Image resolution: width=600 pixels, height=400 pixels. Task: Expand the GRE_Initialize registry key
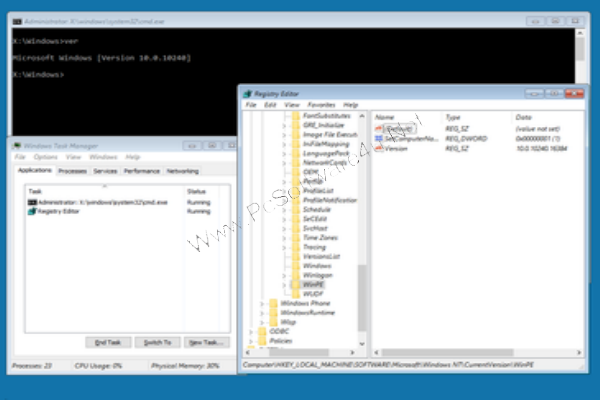click(x=284, y=126)
